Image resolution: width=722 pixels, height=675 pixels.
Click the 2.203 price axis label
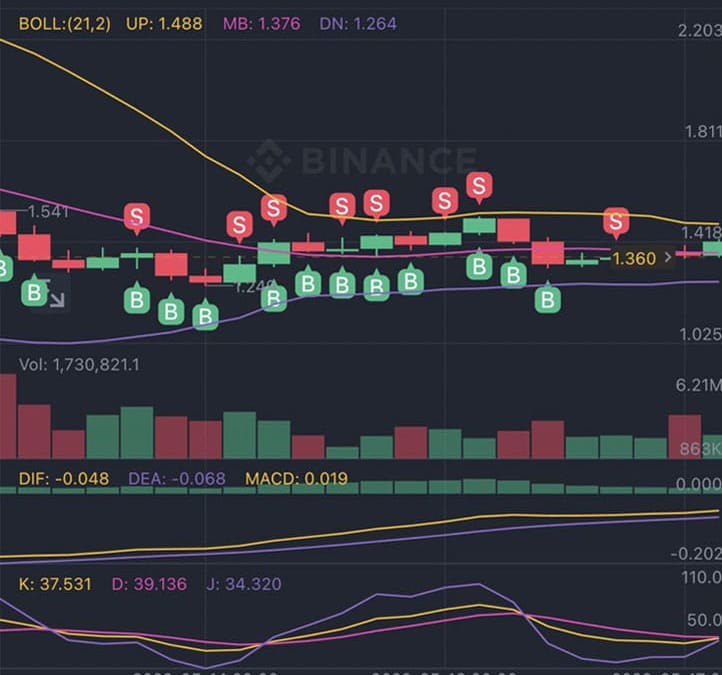click(x=698, y=31)
